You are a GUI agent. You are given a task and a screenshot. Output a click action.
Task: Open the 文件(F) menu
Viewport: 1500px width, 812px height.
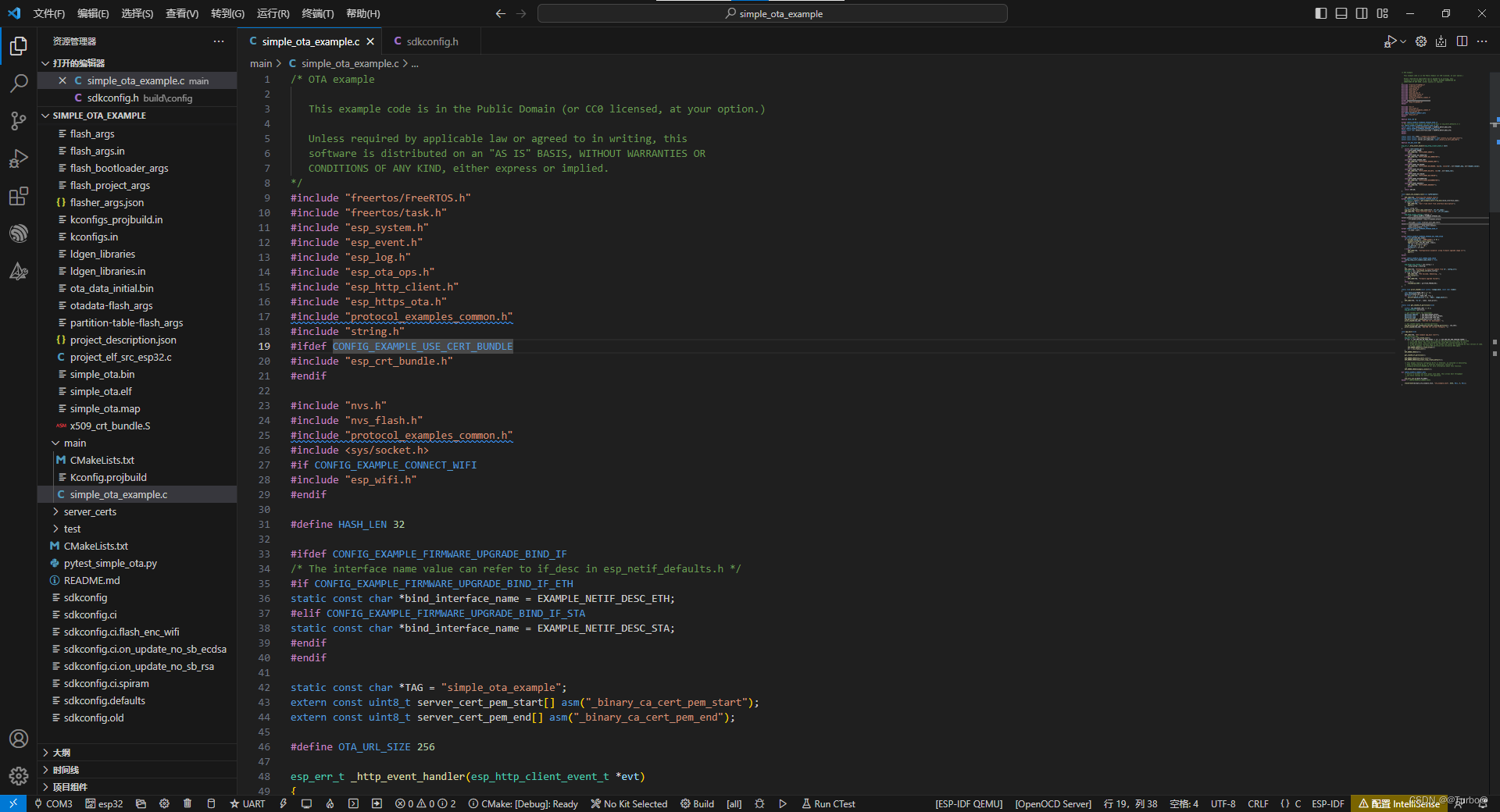(49, 13)
